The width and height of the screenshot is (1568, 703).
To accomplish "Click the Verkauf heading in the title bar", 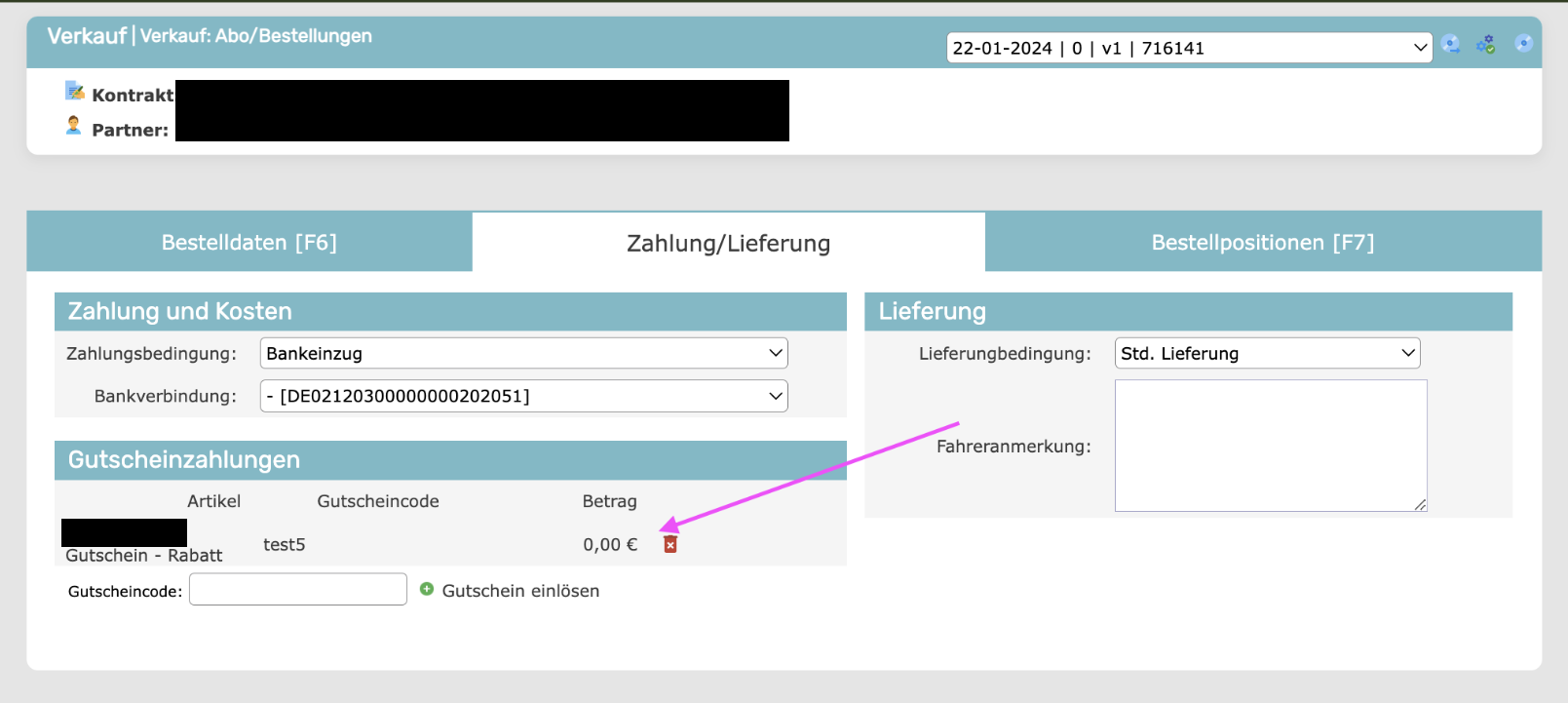I will pyautogui.click(x=87, y=36).
